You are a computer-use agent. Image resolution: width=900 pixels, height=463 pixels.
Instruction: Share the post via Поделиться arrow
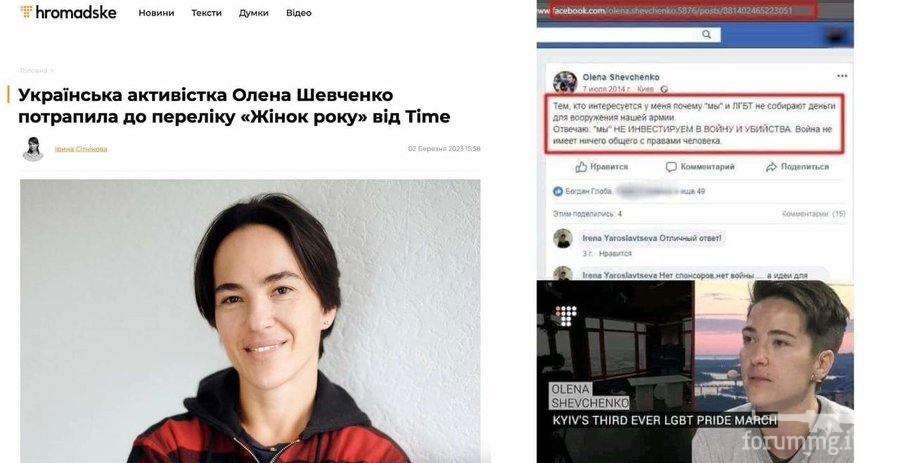click(797, 167)
